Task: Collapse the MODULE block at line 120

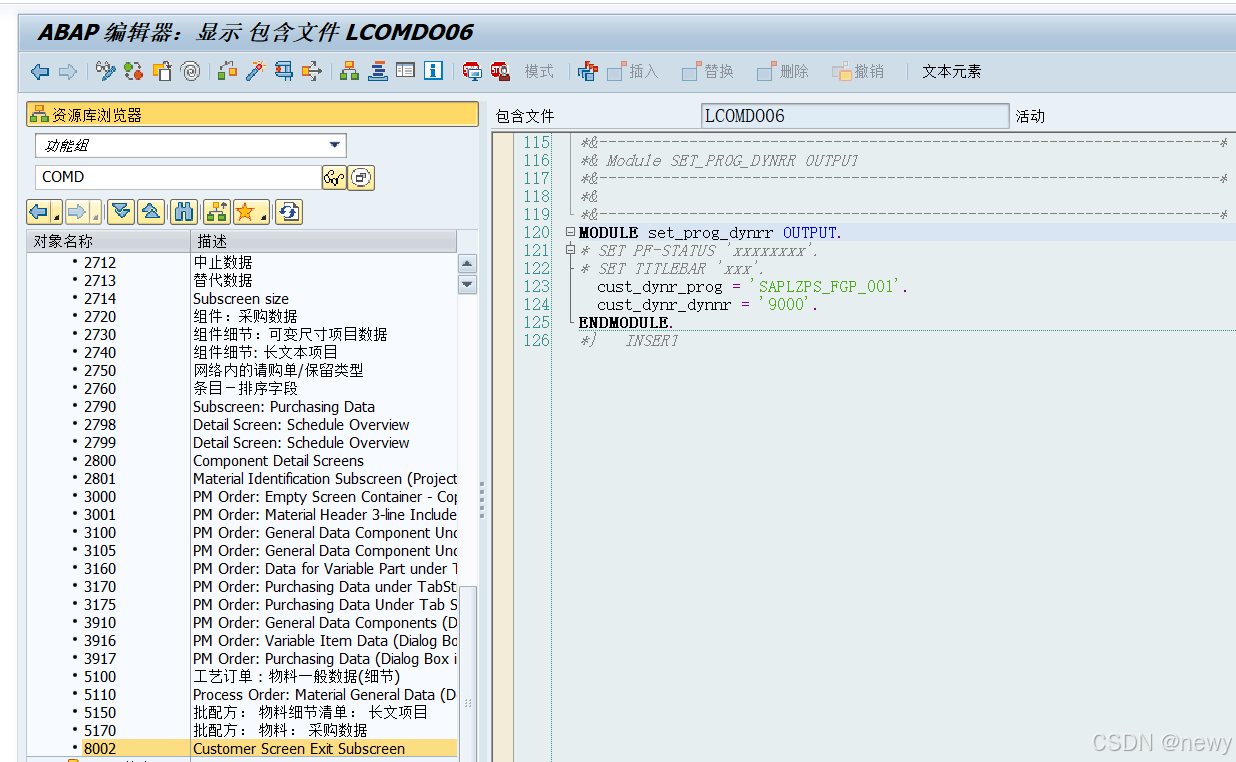Action: (571, 232)
